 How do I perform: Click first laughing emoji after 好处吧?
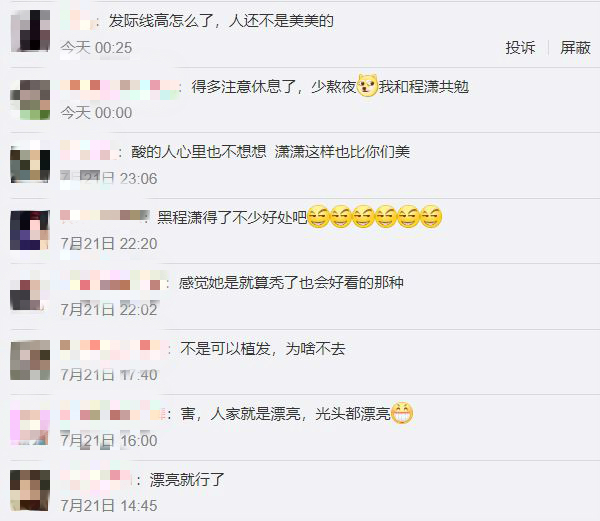(x=318, y=217)
